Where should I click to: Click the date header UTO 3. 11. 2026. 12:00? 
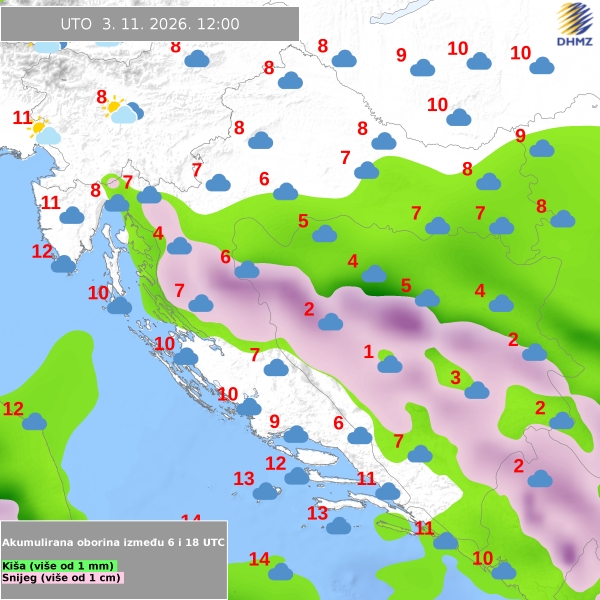(x=150, y=24)
